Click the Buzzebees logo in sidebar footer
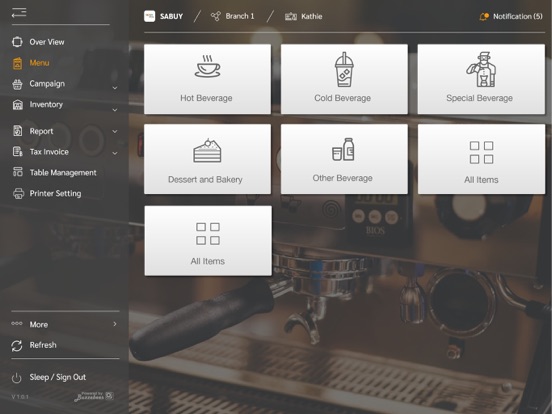The height and width of the screenshot is (414, 552). pyautogui.click(x=94, y=396)
